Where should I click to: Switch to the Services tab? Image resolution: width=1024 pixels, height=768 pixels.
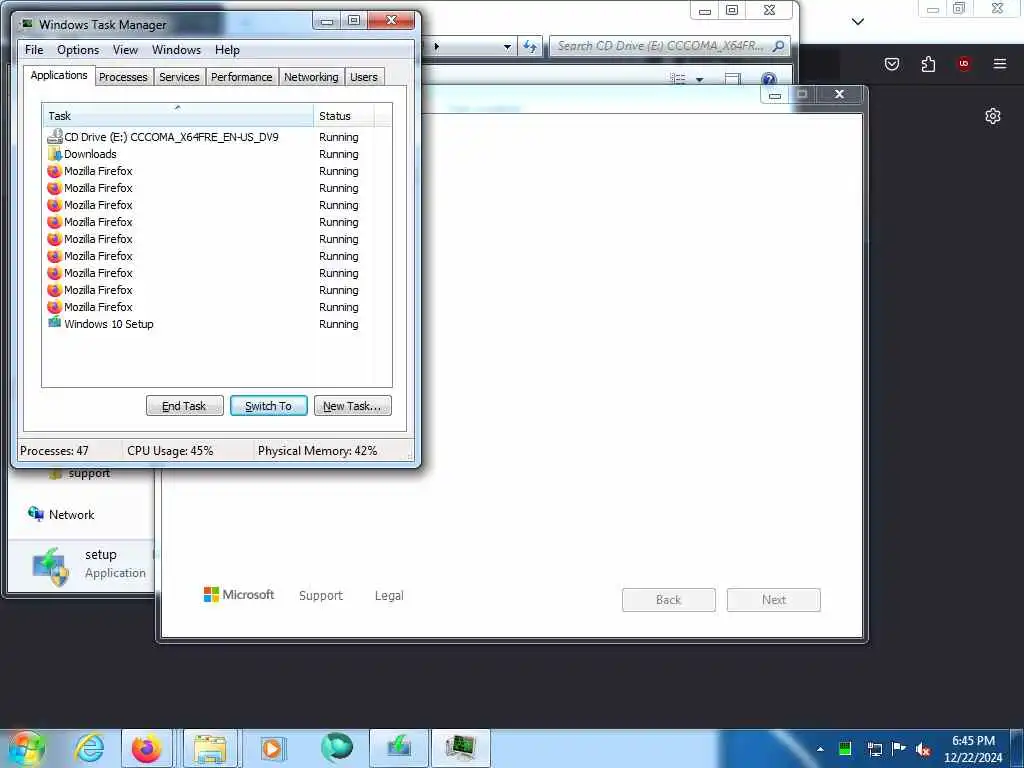(x=179, y=77)
